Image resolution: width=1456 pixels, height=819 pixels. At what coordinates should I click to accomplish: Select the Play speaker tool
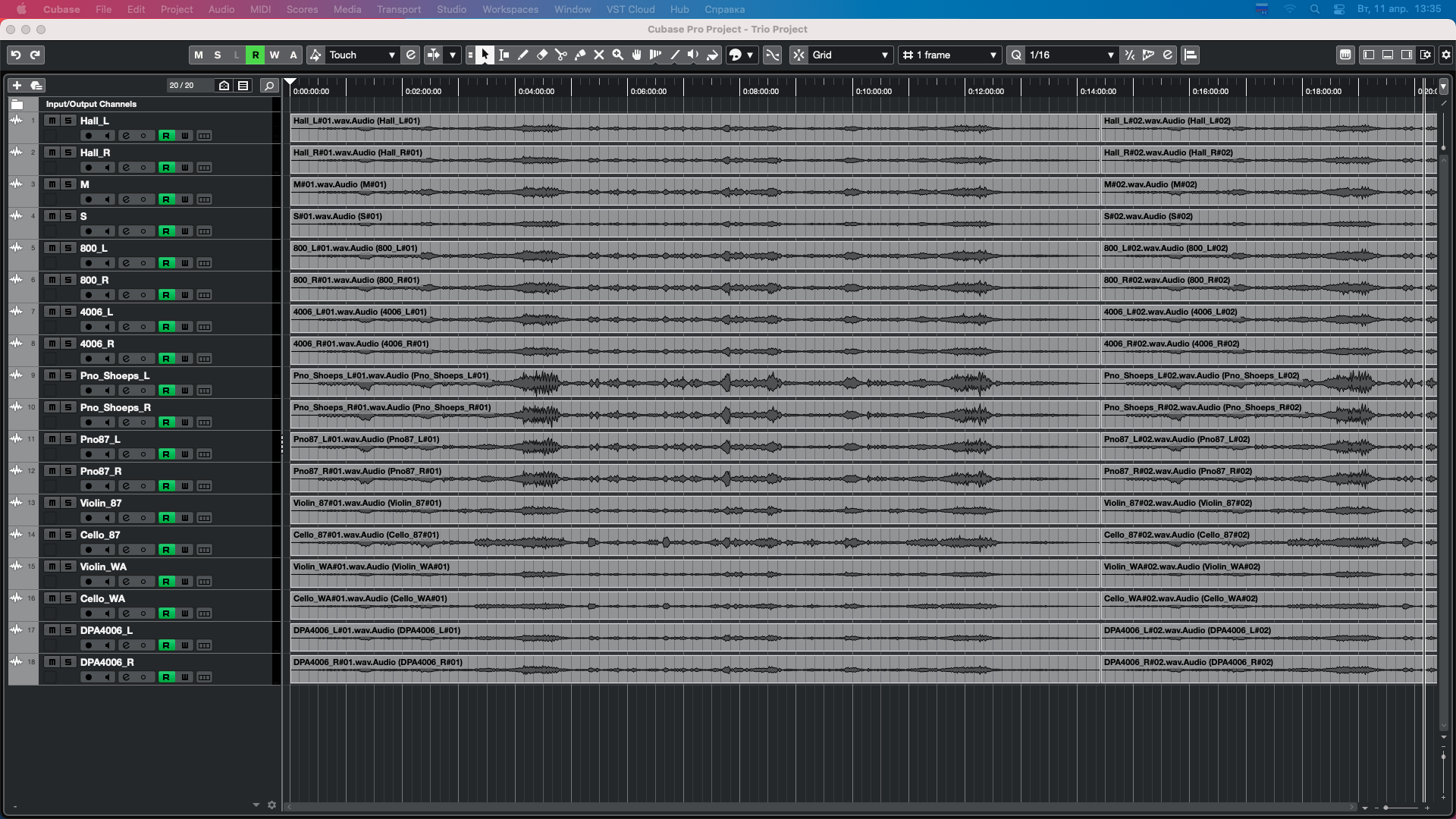click(693, 55)
